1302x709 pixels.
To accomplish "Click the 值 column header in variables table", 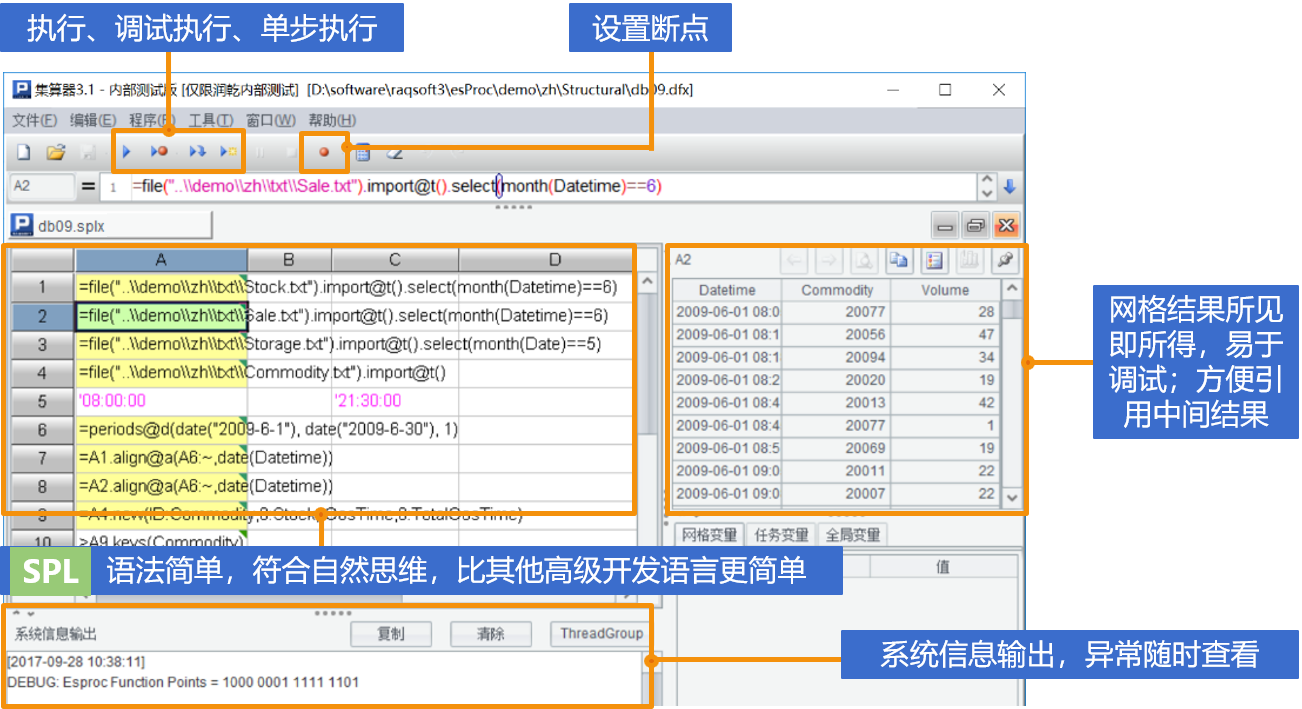I will coord(942,567).
